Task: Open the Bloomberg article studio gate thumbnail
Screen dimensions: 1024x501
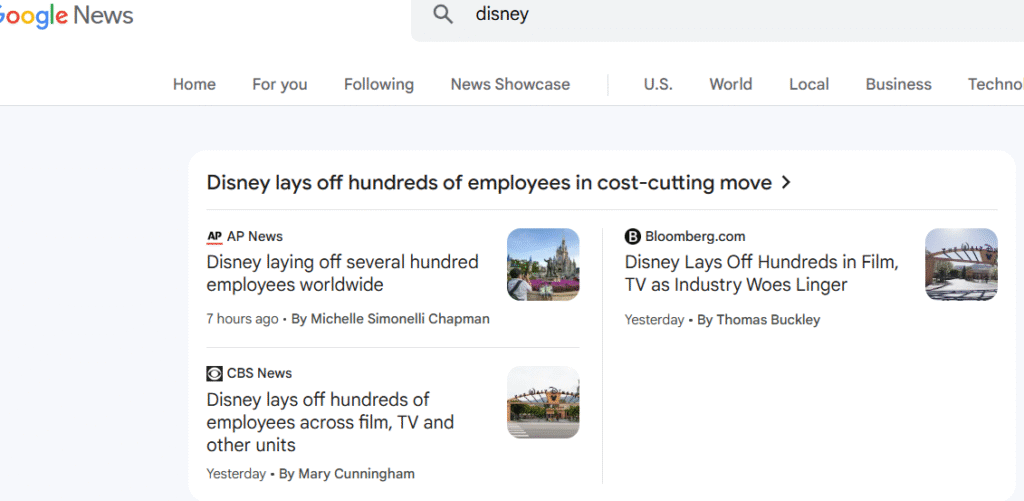Action: click(961, 264)
